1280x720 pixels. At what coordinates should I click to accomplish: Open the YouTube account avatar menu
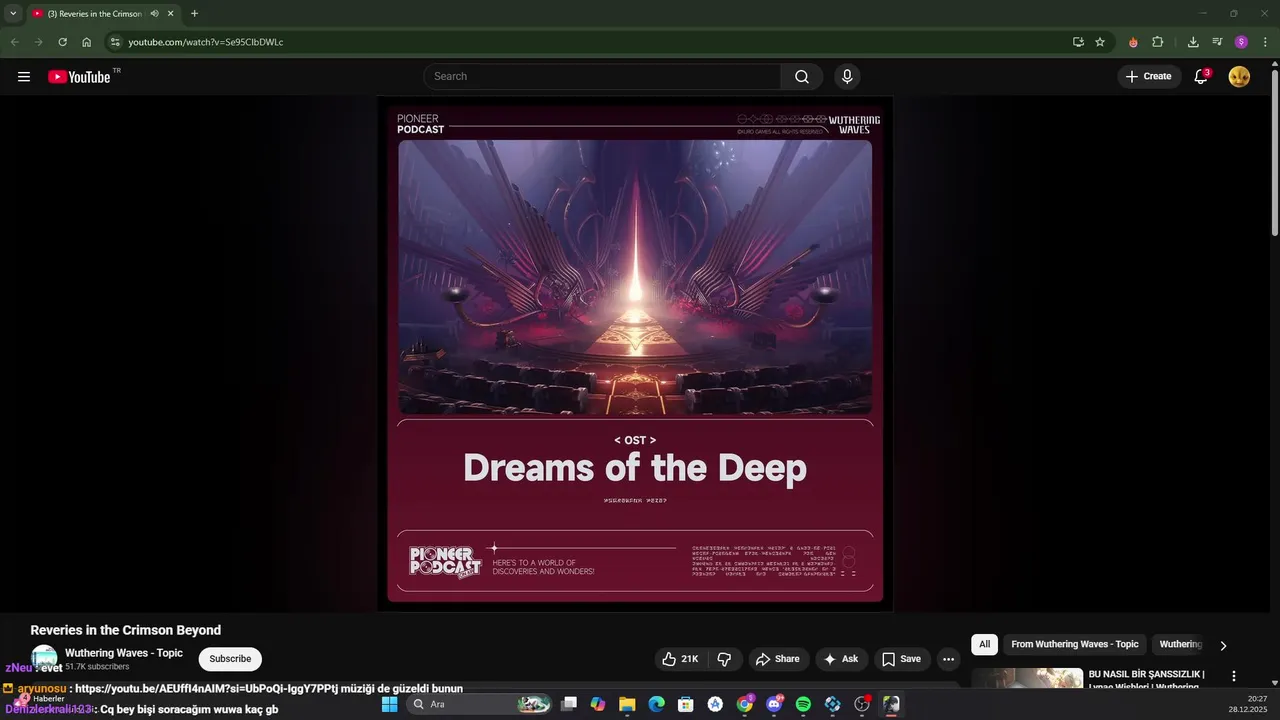[x=1239, y=76]
